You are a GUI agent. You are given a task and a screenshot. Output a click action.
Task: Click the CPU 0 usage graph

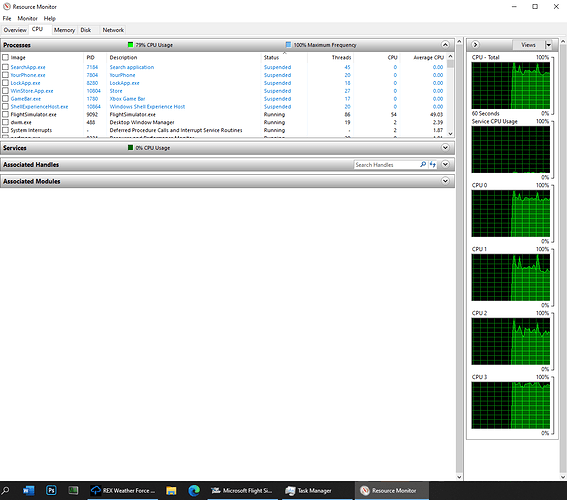[511, 213]
